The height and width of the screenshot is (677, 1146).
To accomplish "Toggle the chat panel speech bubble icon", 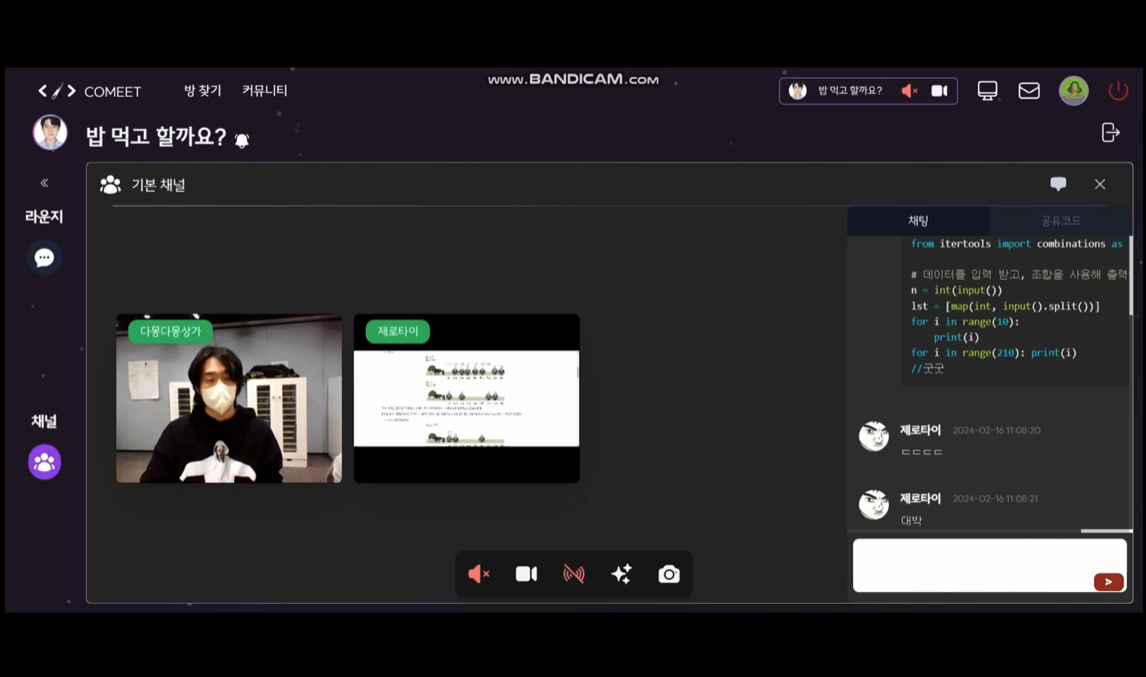I will [1058, 184].
